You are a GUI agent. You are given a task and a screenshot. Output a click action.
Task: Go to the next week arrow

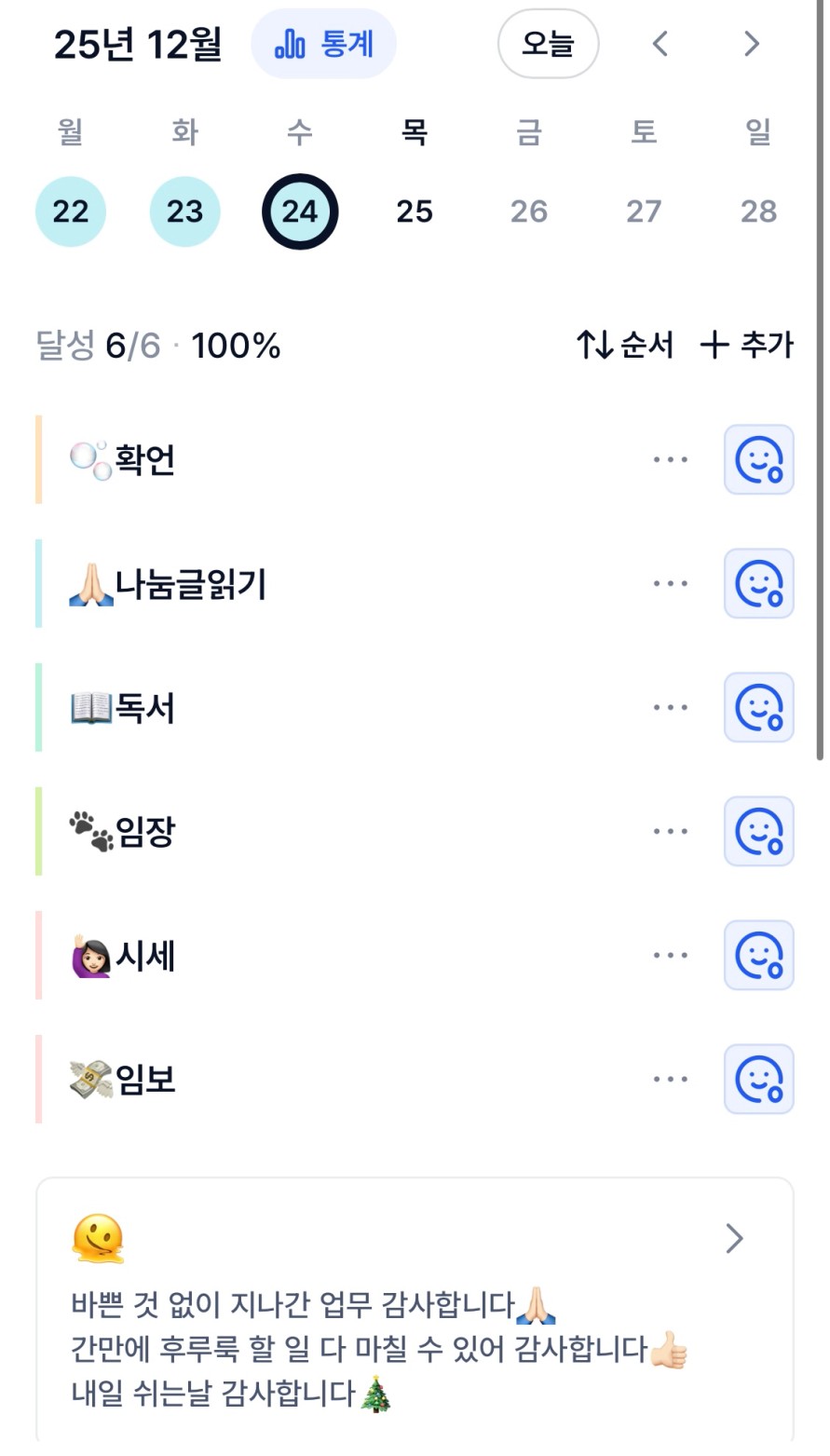tap(752, 44)
